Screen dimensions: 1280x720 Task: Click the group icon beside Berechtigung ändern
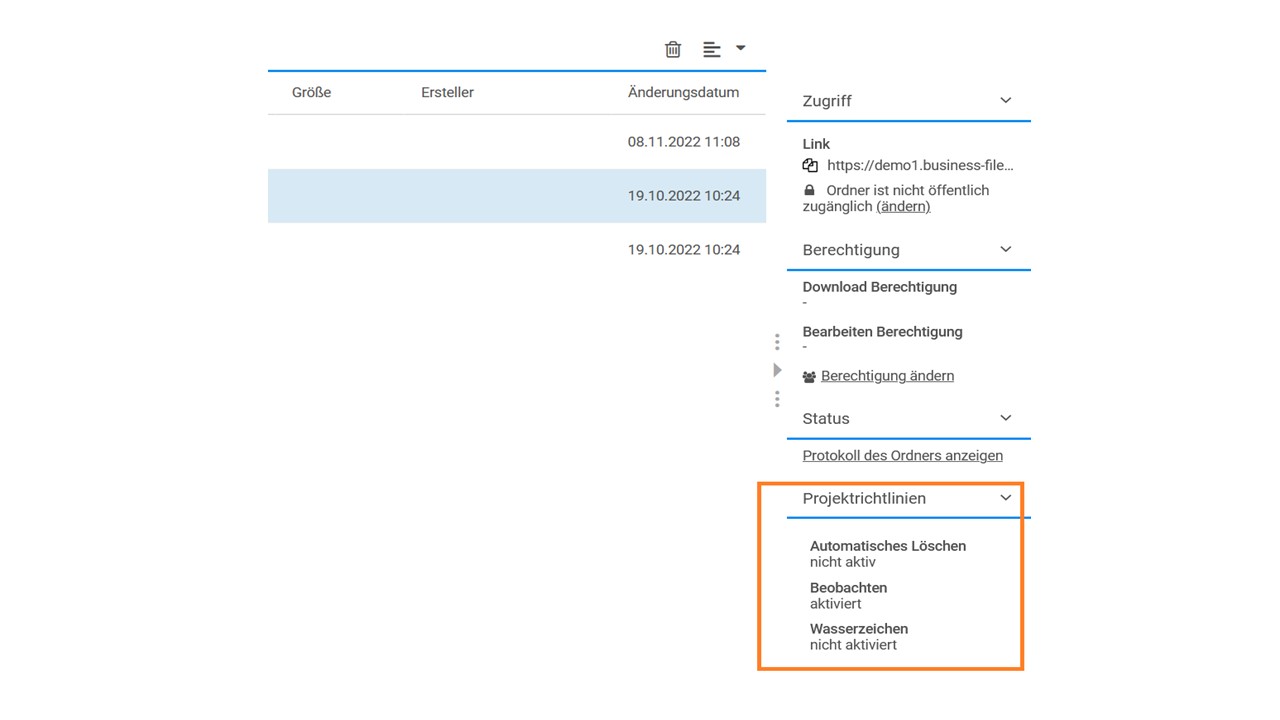coord(809,377)
